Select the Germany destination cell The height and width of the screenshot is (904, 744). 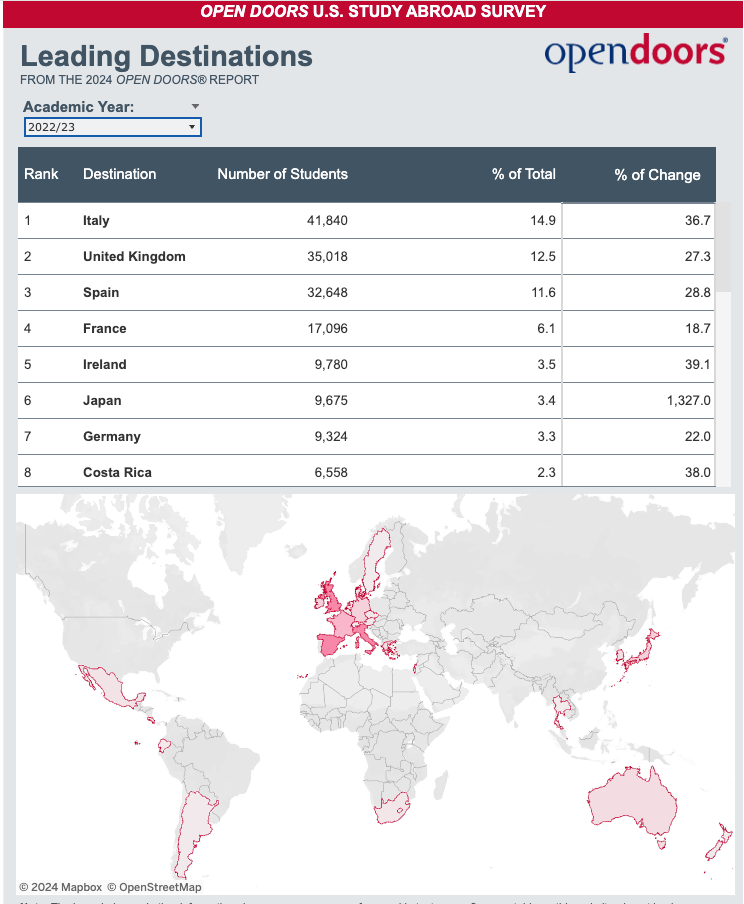(112, 436)
